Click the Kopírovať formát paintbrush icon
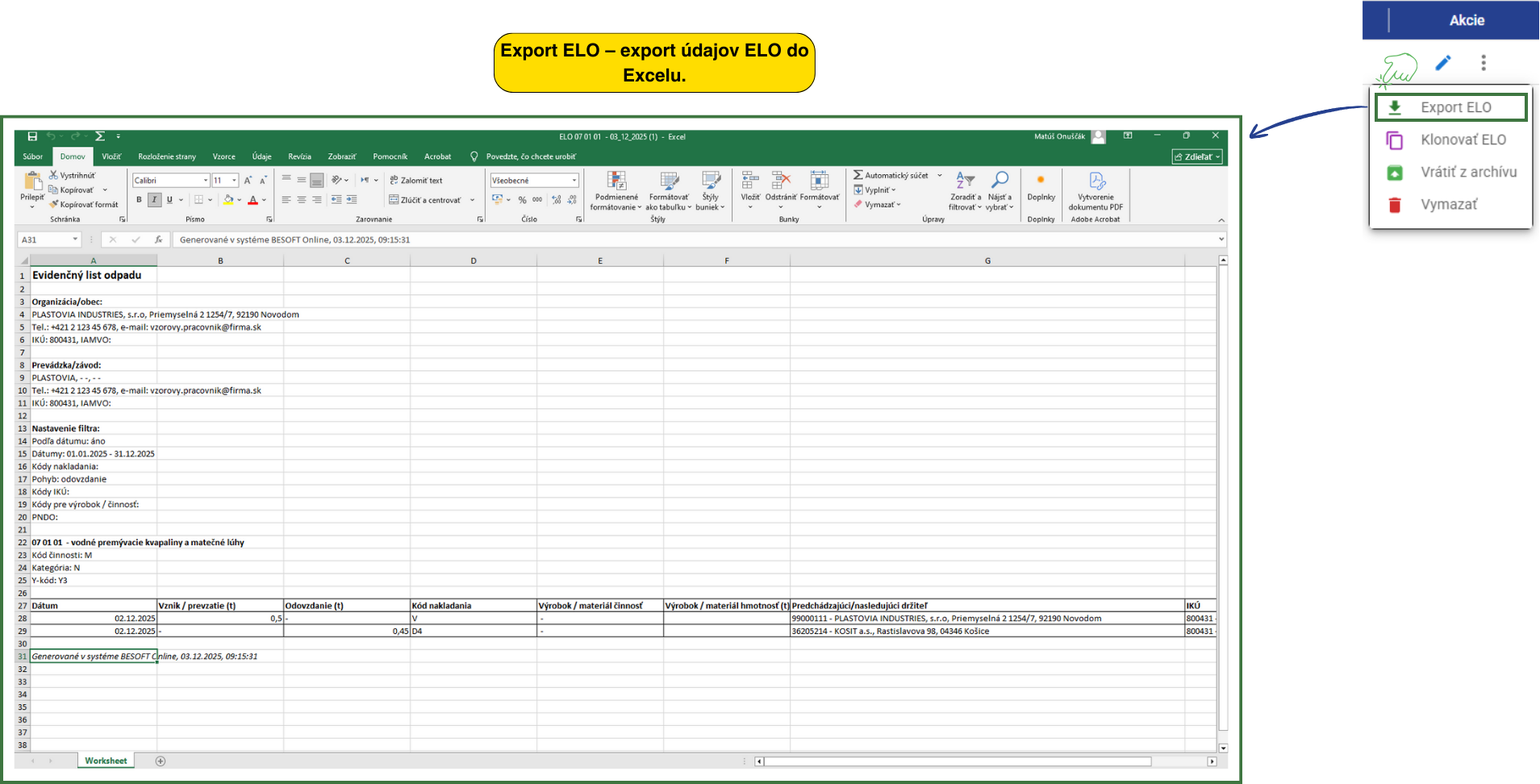This screenshot has width=1540, height=784. [54, 205]
